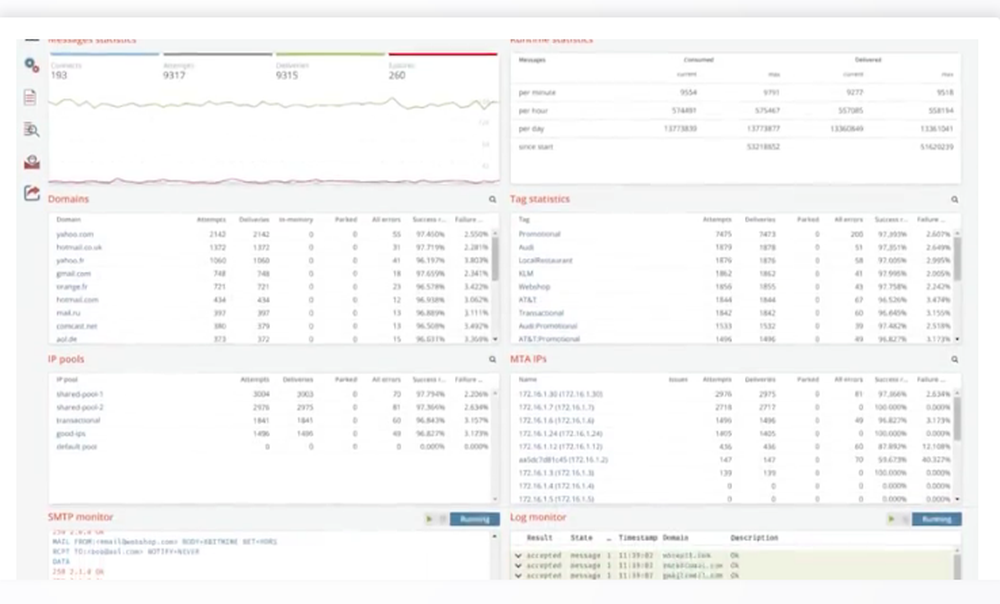Sort Domains table by Domain column header
1000x604 pixels.
click(68, 219)
